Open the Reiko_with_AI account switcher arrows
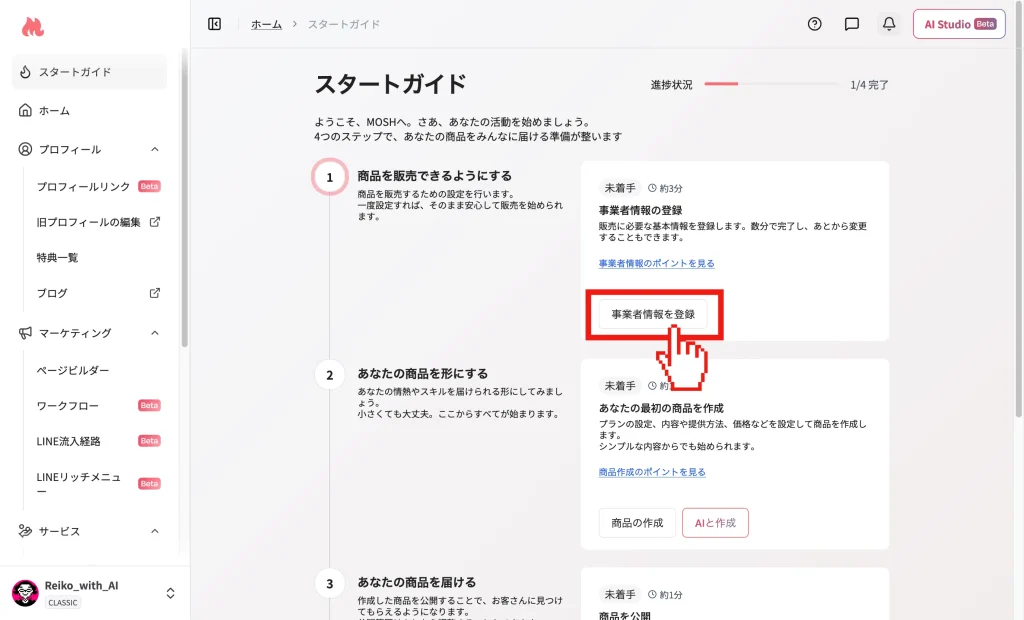This screenshot has width=1024, height=620. 170,593
